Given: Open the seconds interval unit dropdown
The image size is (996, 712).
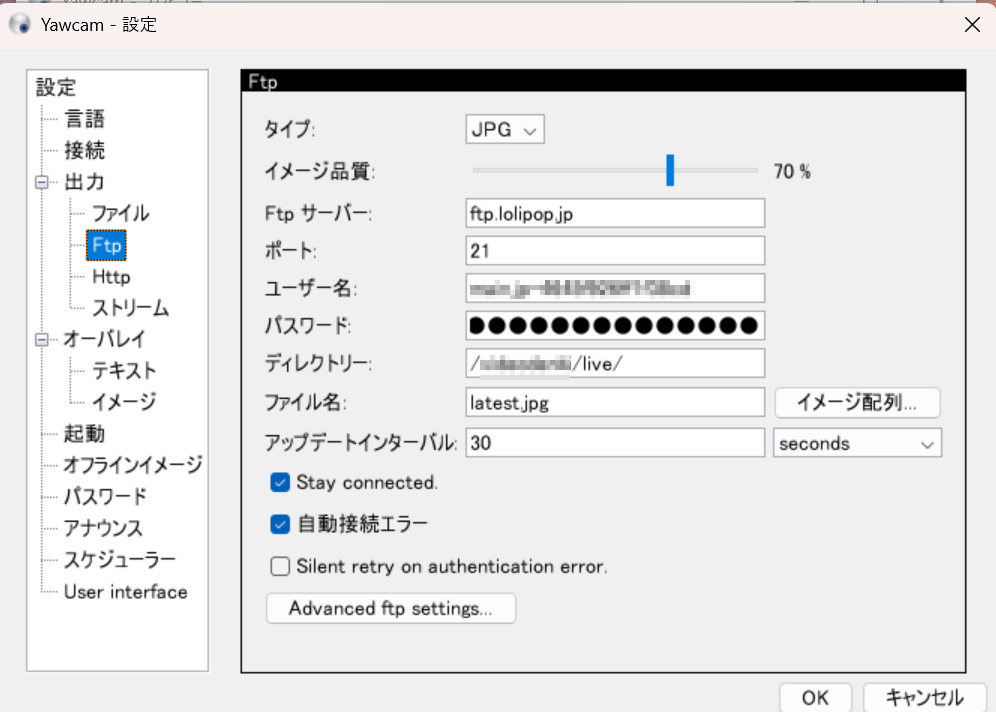Looking at the screenshot, I should (x=857, y=443).
